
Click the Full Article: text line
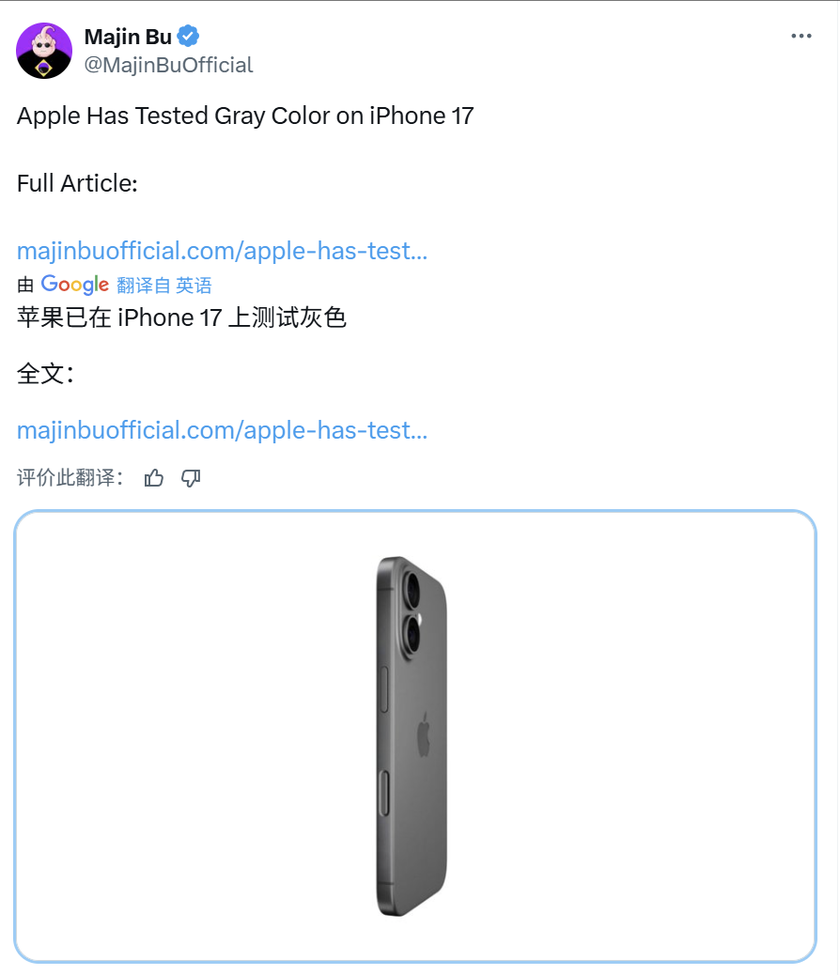coord(77,183)
